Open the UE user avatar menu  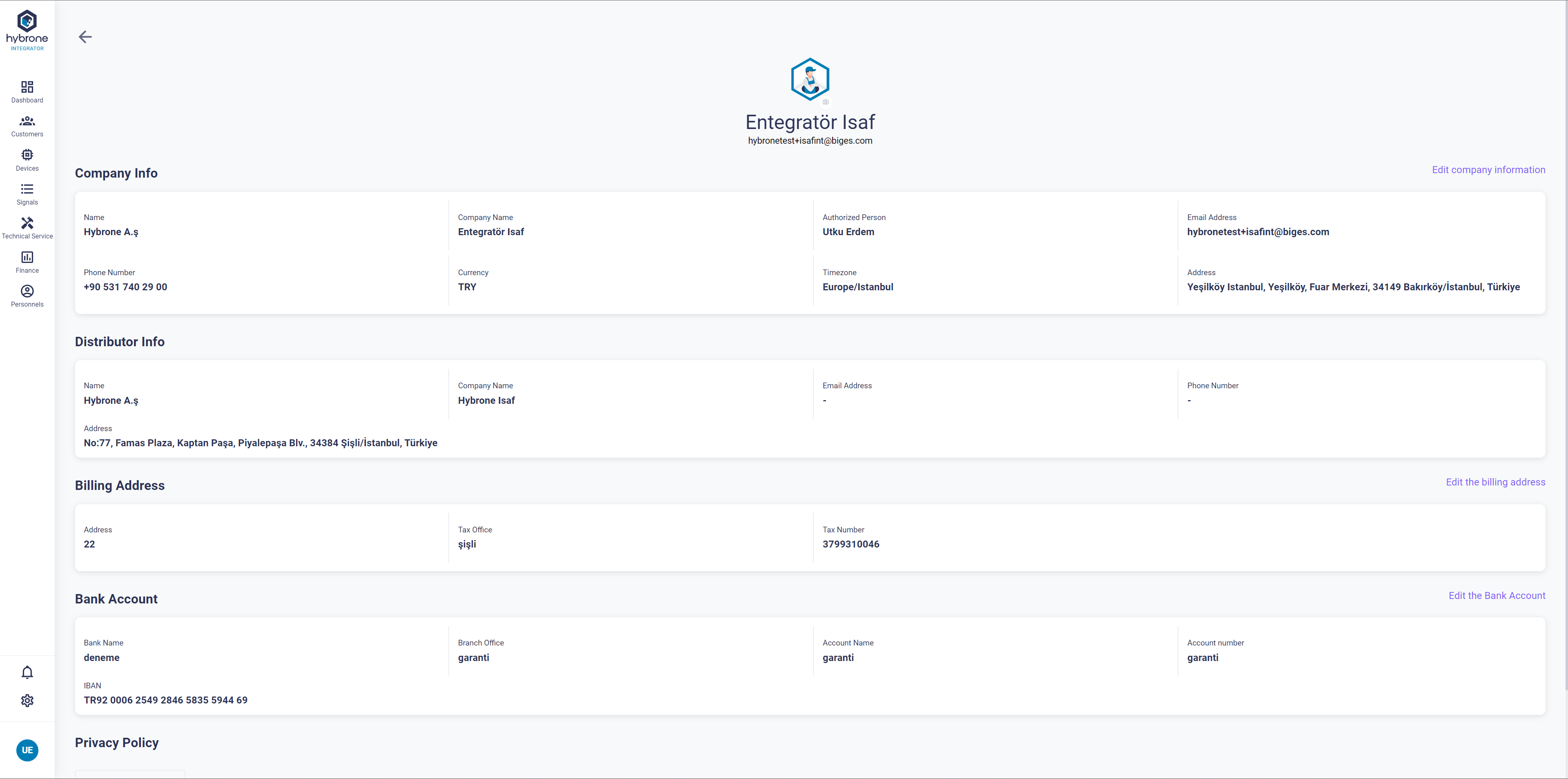click(x=27, y=750)
